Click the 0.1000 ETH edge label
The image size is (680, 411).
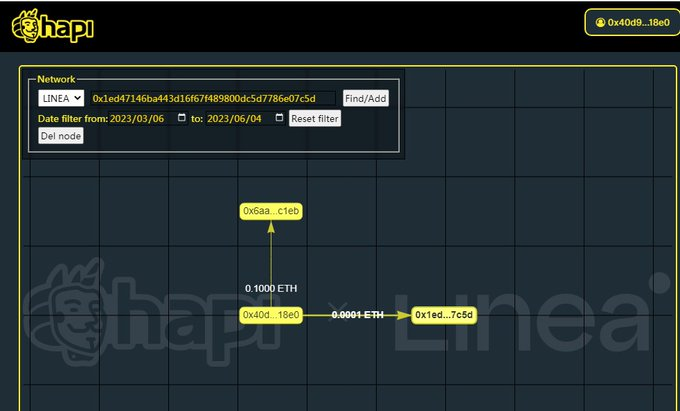[x=271, y=288]
